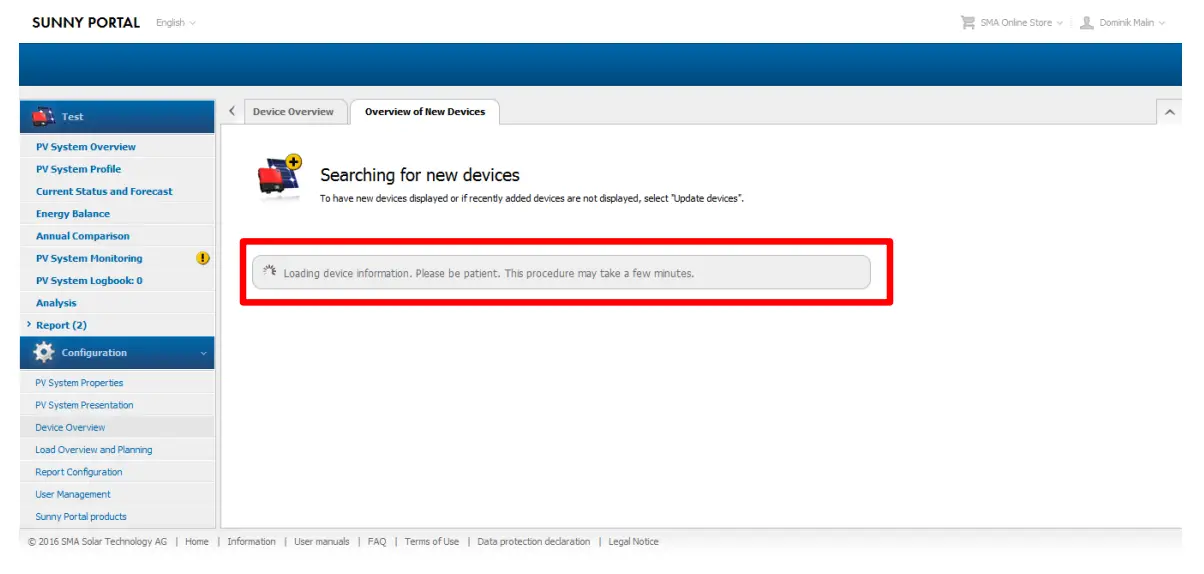The image size is (1204, 574).
Task: Go to Current Status and Forecast
Action: pos(104,191)
